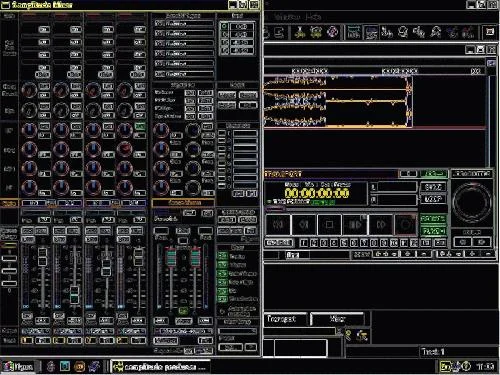Click the Windows Start button

point(18,367)
